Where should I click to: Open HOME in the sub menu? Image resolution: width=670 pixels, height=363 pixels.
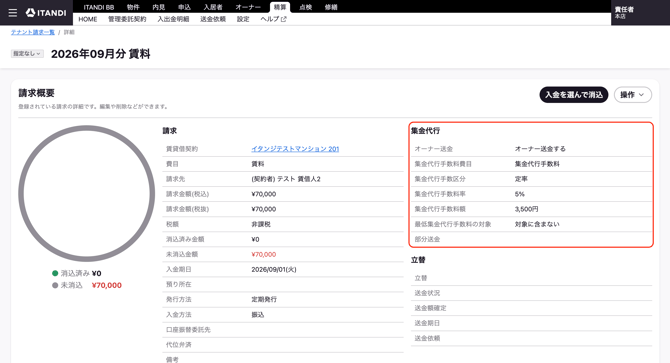(88, 19)
